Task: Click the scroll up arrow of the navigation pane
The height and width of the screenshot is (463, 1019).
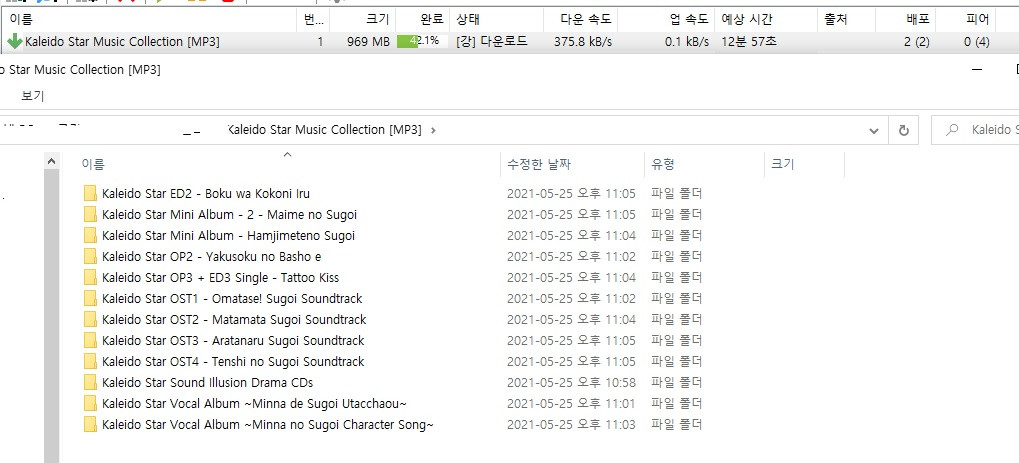Action: click(x=51, y=161)
